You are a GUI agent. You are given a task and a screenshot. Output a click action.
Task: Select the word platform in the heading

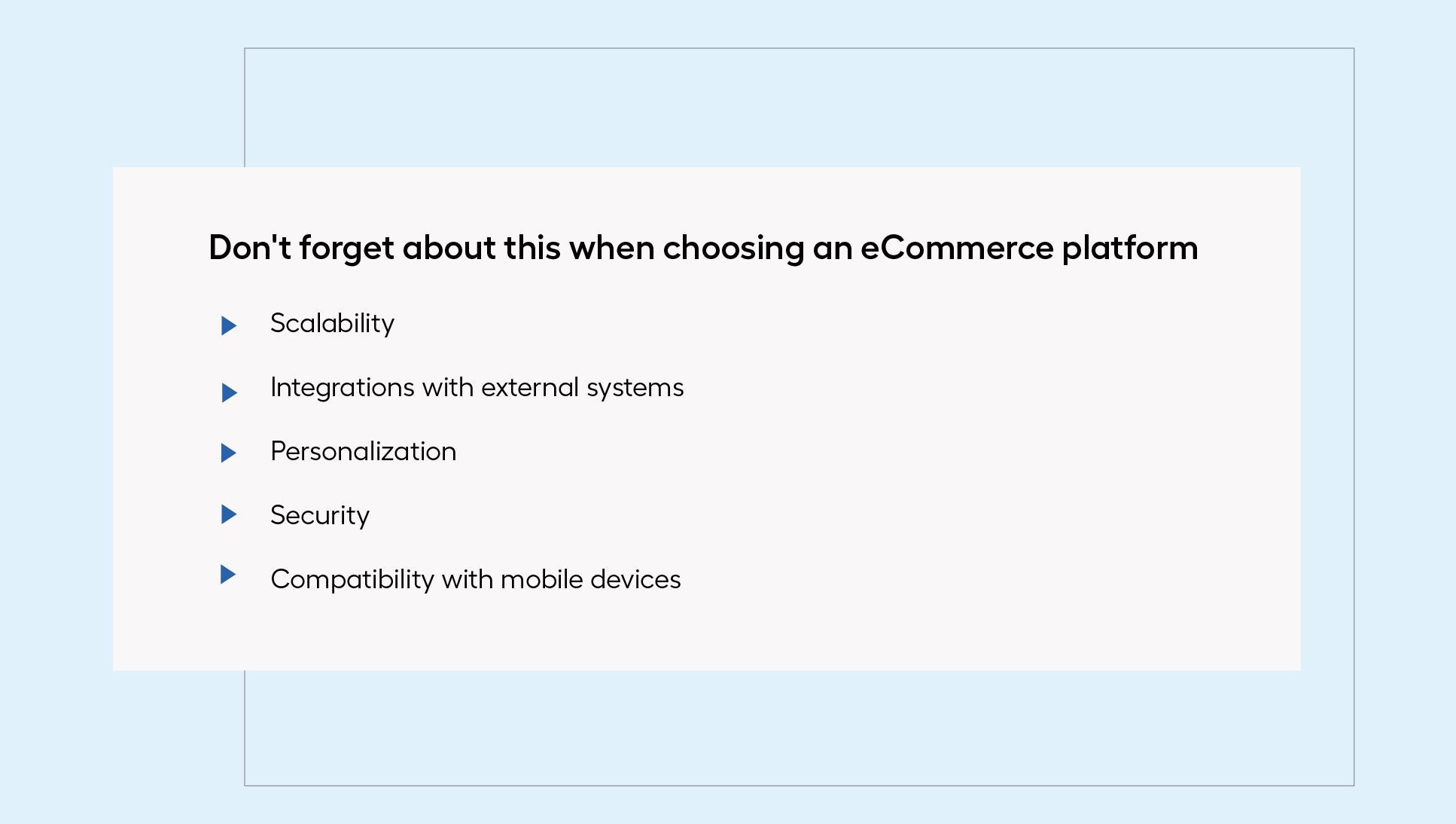click(x=1130, y=248)
